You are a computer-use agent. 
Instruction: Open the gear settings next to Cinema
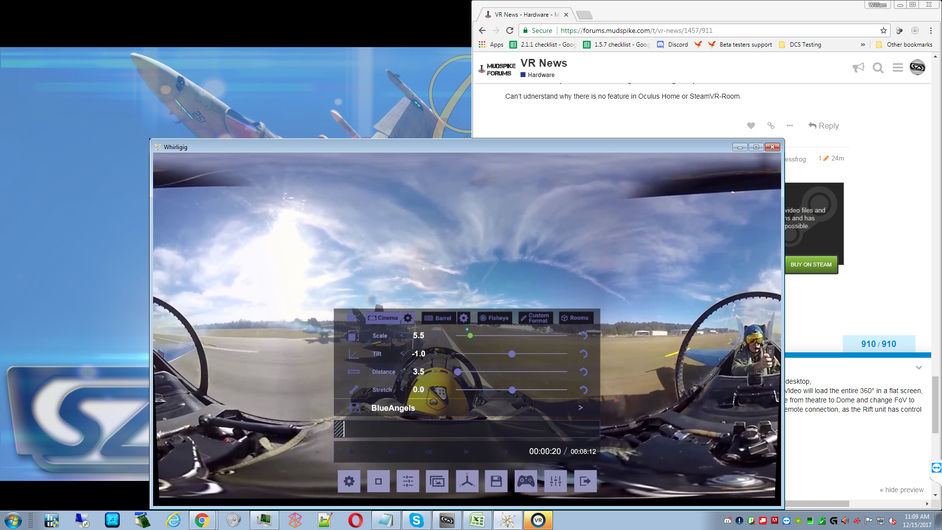pos(408,318)
